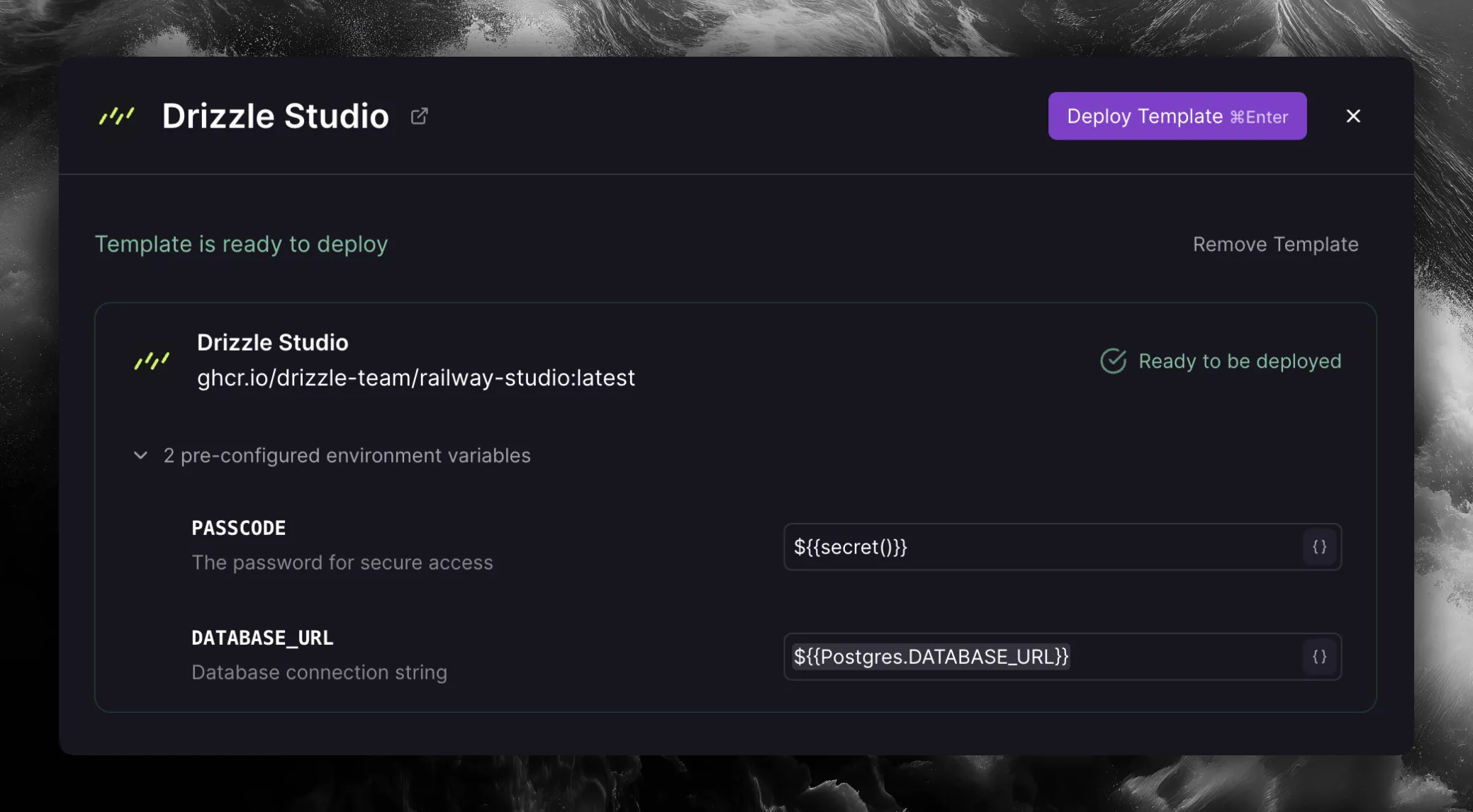Click the Deploy Template button

coord(1177,116)
